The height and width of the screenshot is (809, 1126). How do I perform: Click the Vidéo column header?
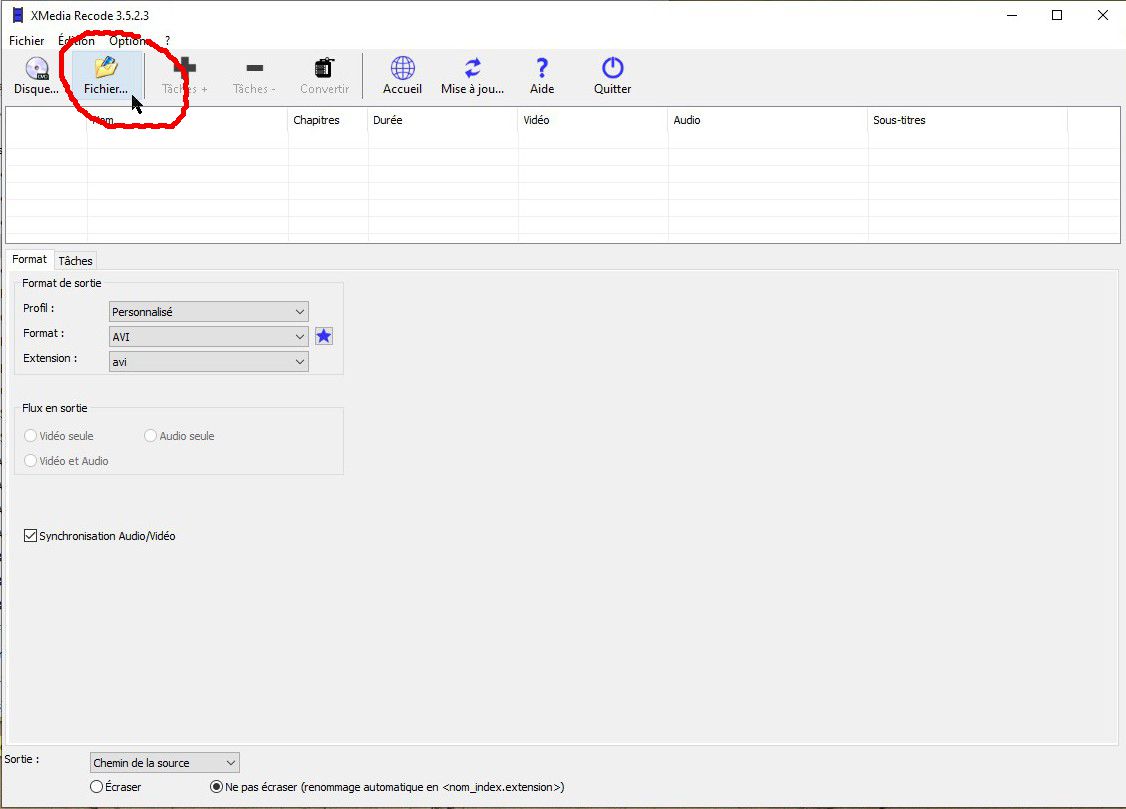(x=593, y=120)
